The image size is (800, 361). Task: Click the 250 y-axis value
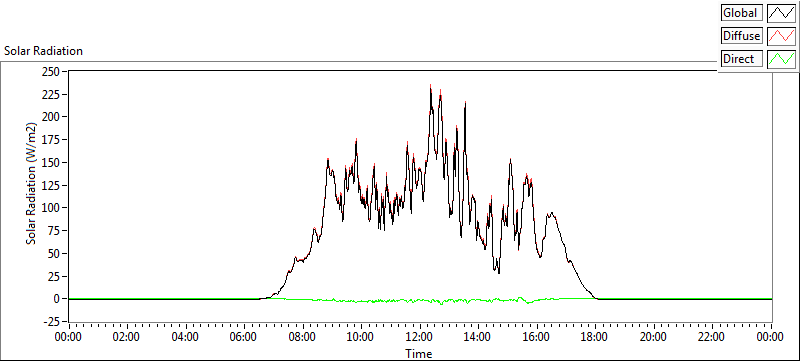[51, 71]
